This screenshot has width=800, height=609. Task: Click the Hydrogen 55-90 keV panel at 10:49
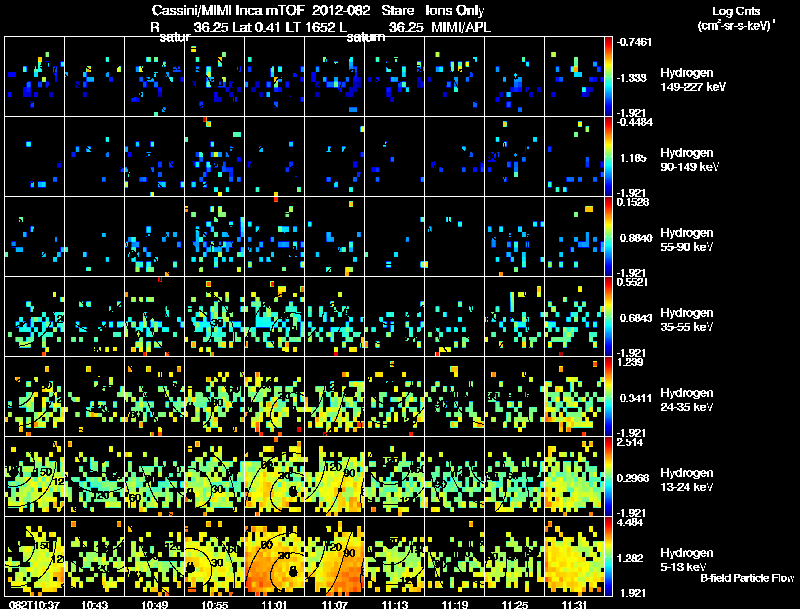coord(155,237)
